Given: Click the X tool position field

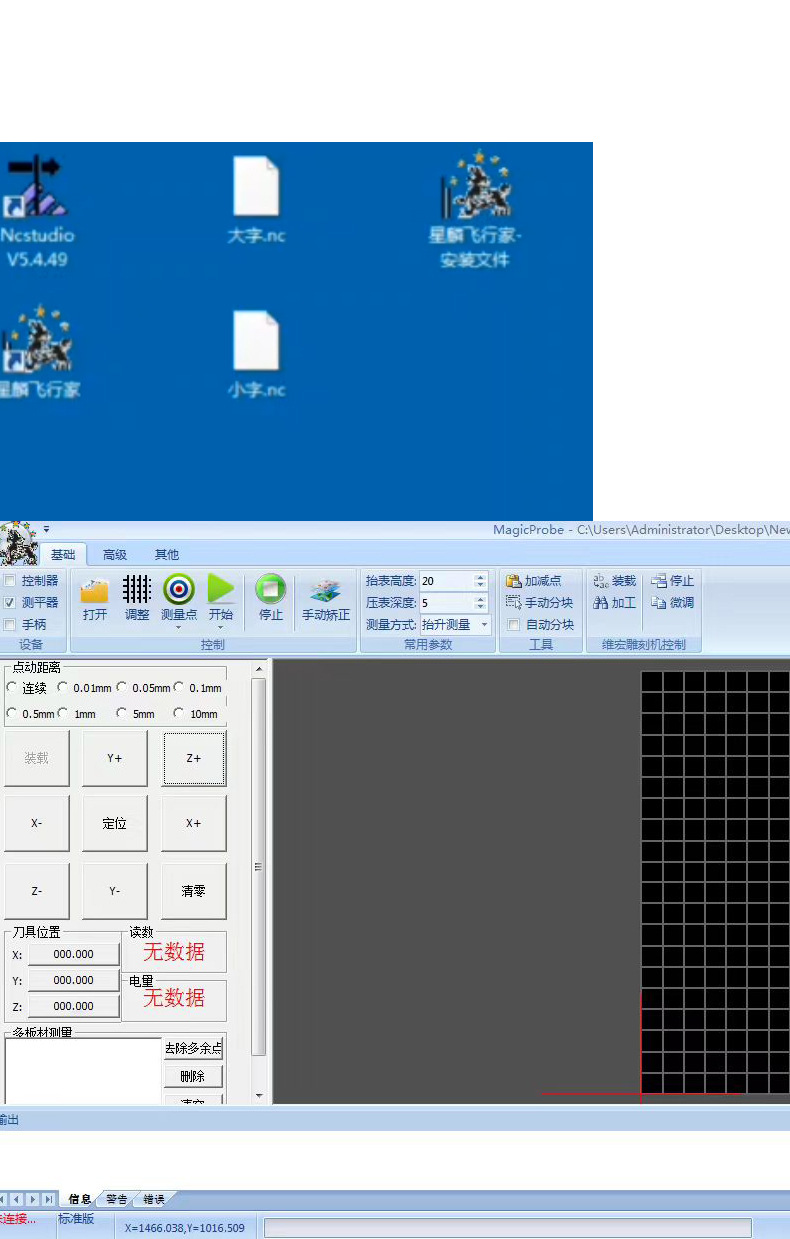Looking at the screenshot, I should click(x=74, y=955).
